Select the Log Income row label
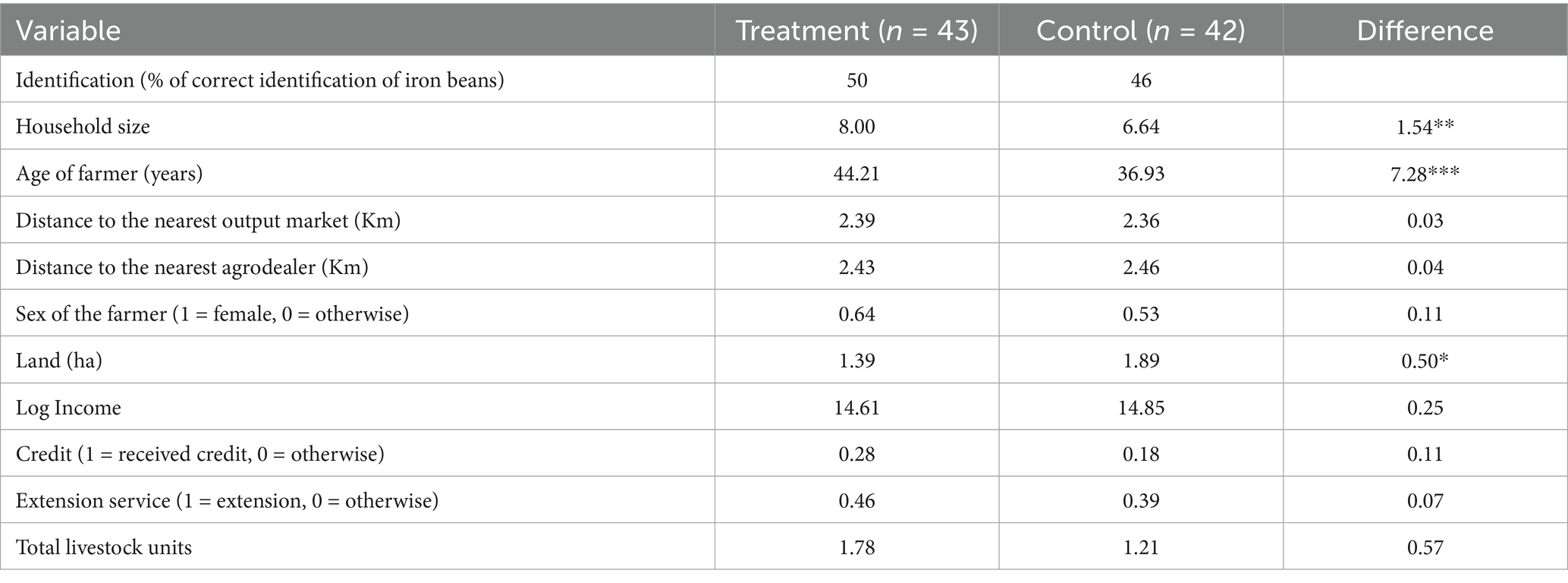 (x=68, y=408)
